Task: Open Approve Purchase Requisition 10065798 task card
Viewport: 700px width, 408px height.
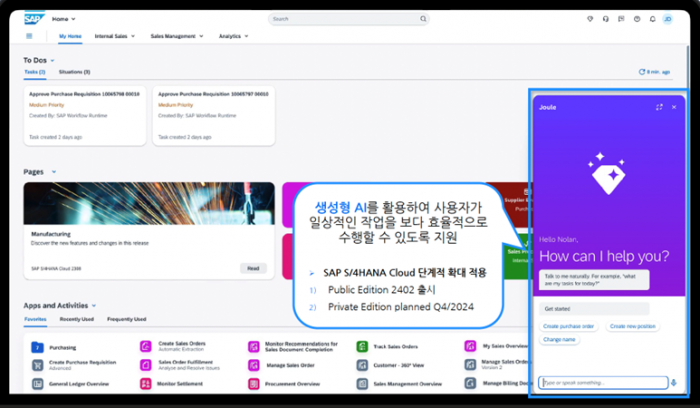Action: click(x=85, y=116)
